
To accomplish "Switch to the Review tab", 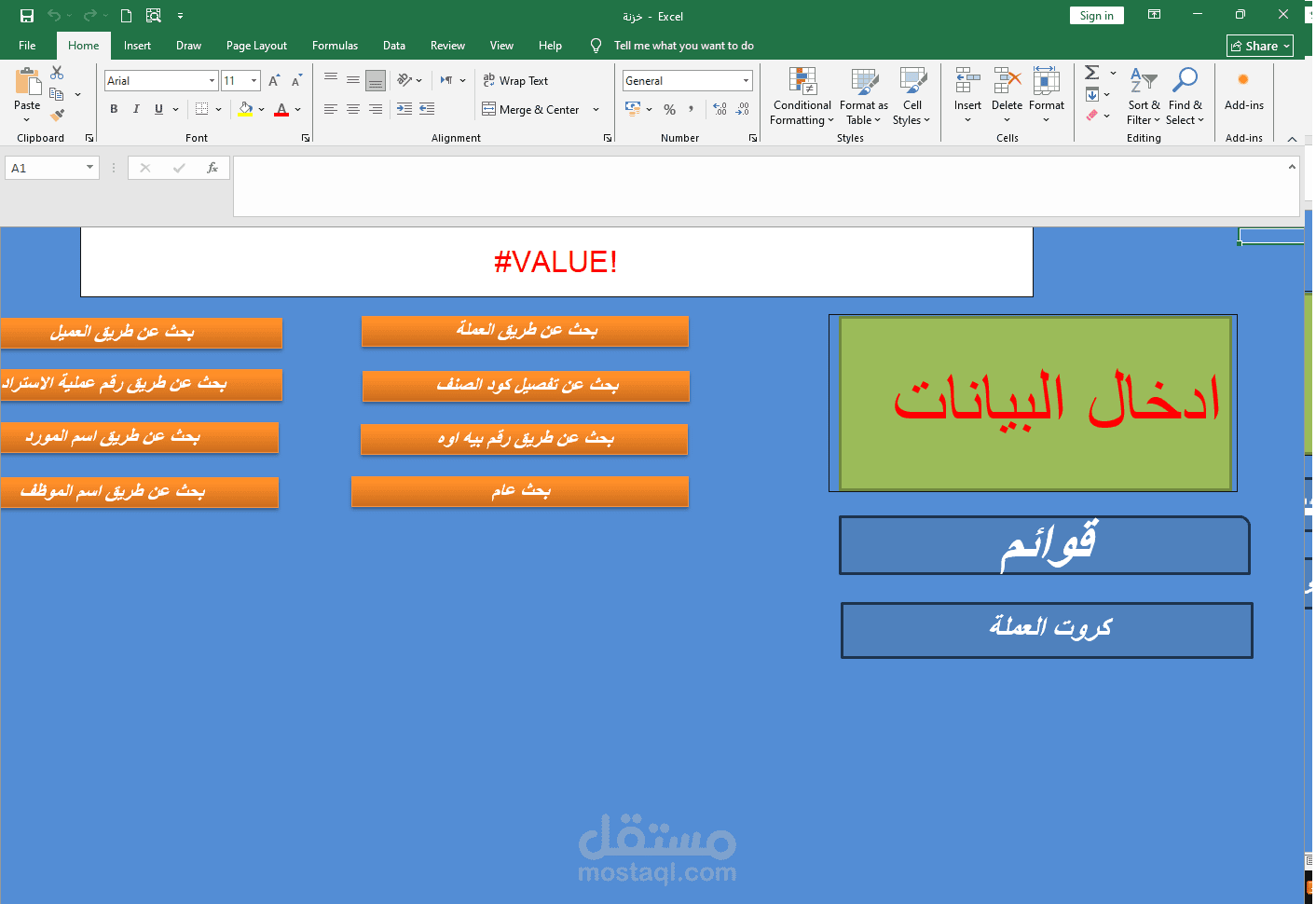I will click(447, 46).
